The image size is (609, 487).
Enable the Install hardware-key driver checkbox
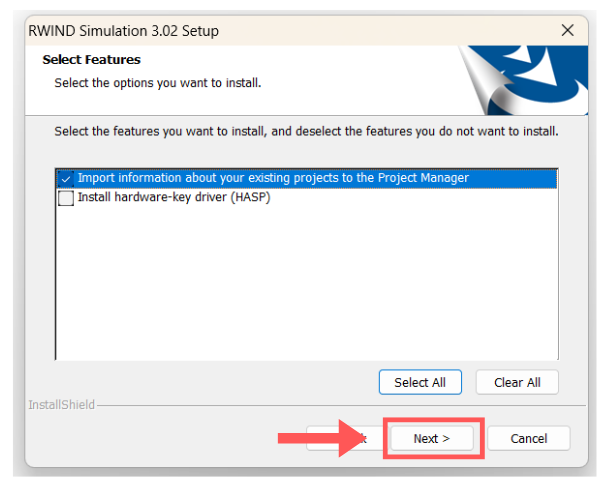66,198
